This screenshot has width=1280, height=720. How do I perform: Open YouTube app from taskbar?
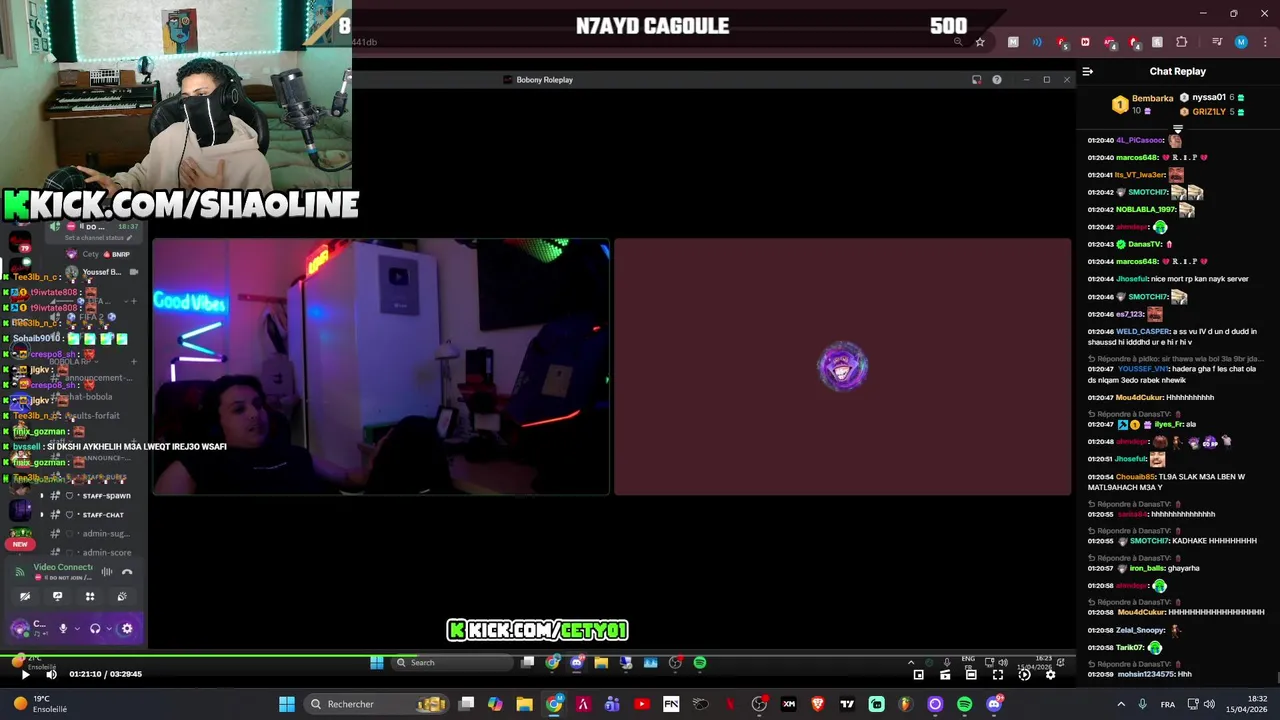pos(642,704)
